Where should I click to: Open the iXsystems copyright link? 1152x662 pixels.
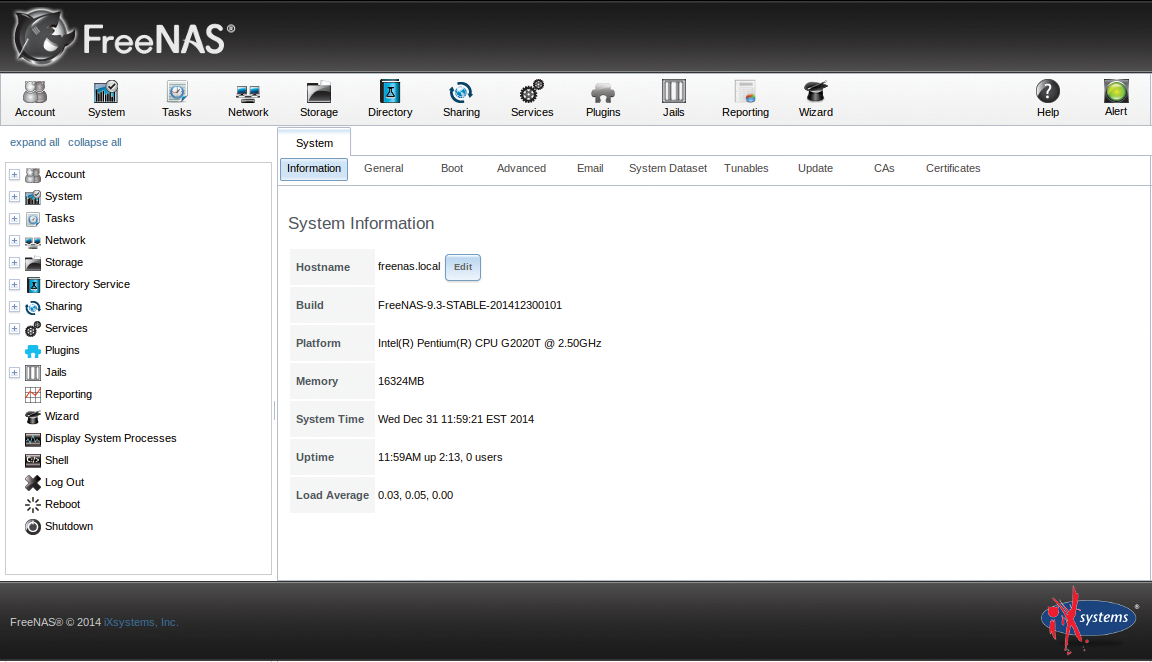click(x=139, y=621)
